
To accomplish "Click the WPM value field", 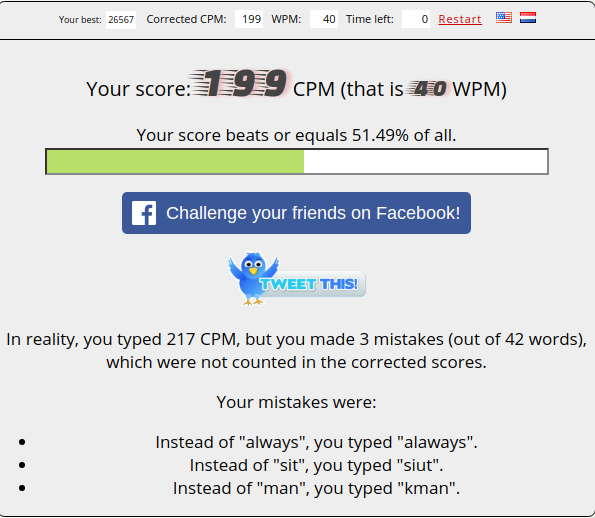I will coord(324,19).
